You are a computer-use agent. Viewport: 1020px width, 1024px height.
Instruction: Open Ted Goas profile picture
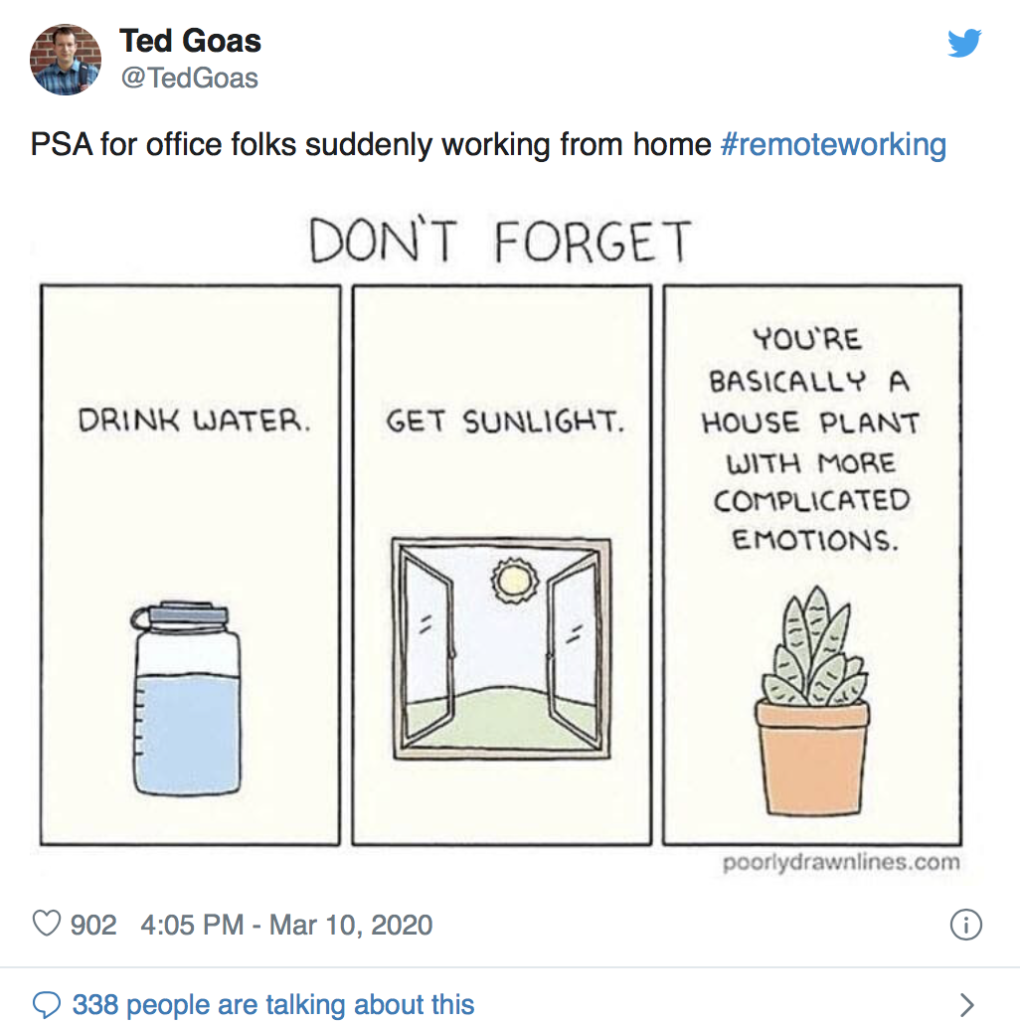pos(65,59)
